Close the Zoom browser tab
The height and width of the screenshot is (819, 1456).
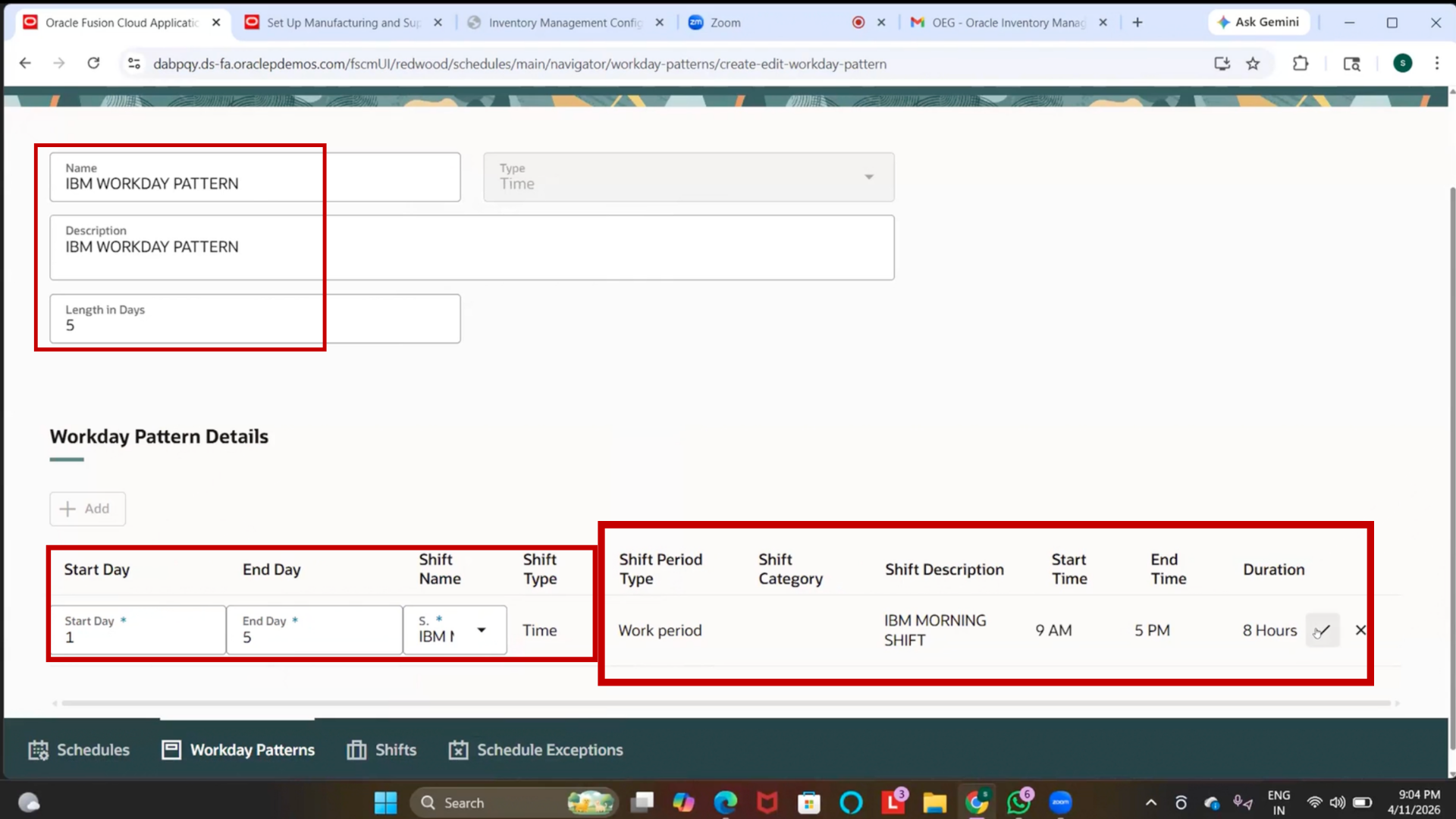point(881,23)
